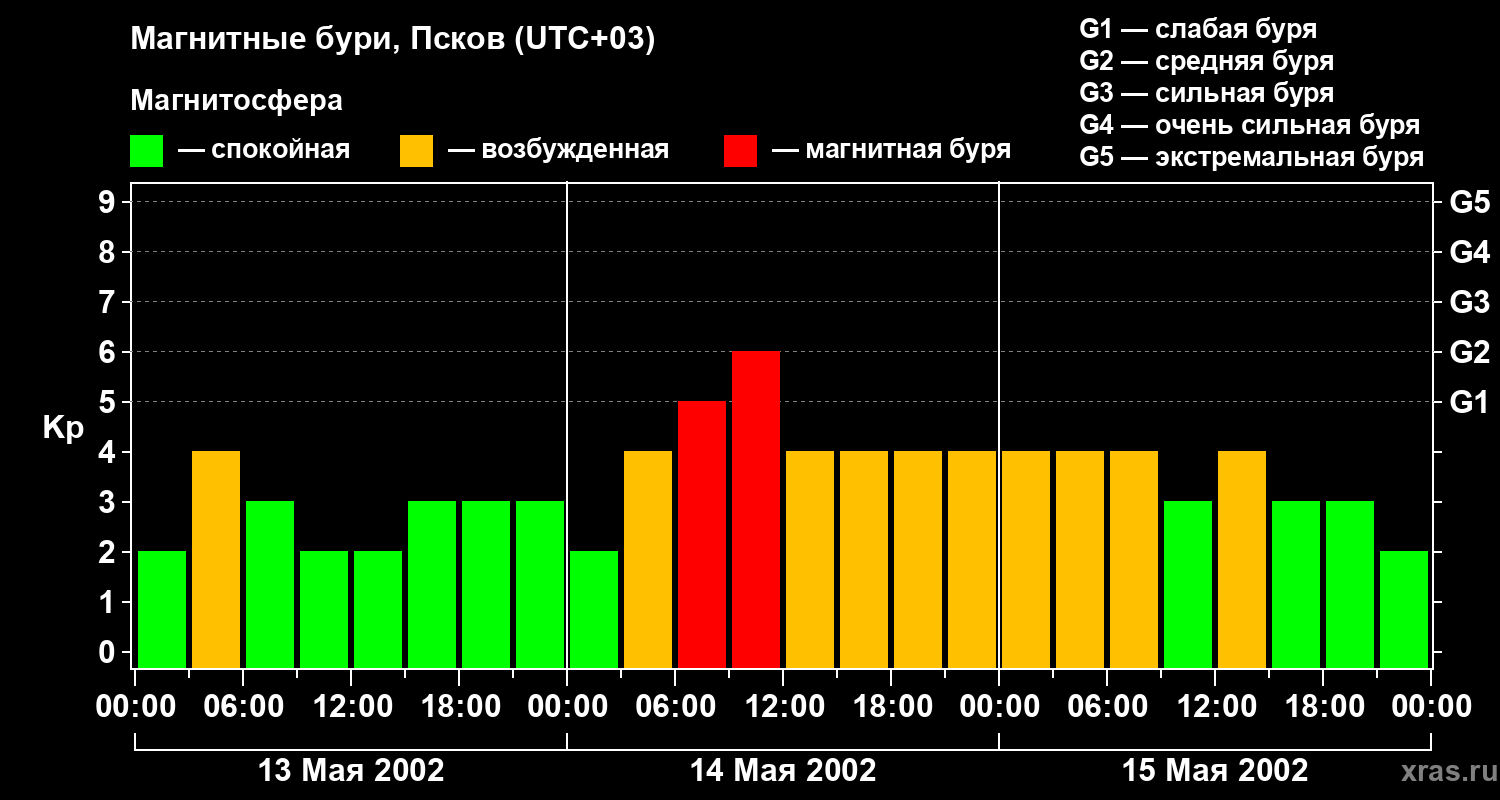Viewport: 1500px width, 800px height.
Task: Pick the green 00:00–03:00 bar on 14 Мая
Action: click(x=594, y=609)
